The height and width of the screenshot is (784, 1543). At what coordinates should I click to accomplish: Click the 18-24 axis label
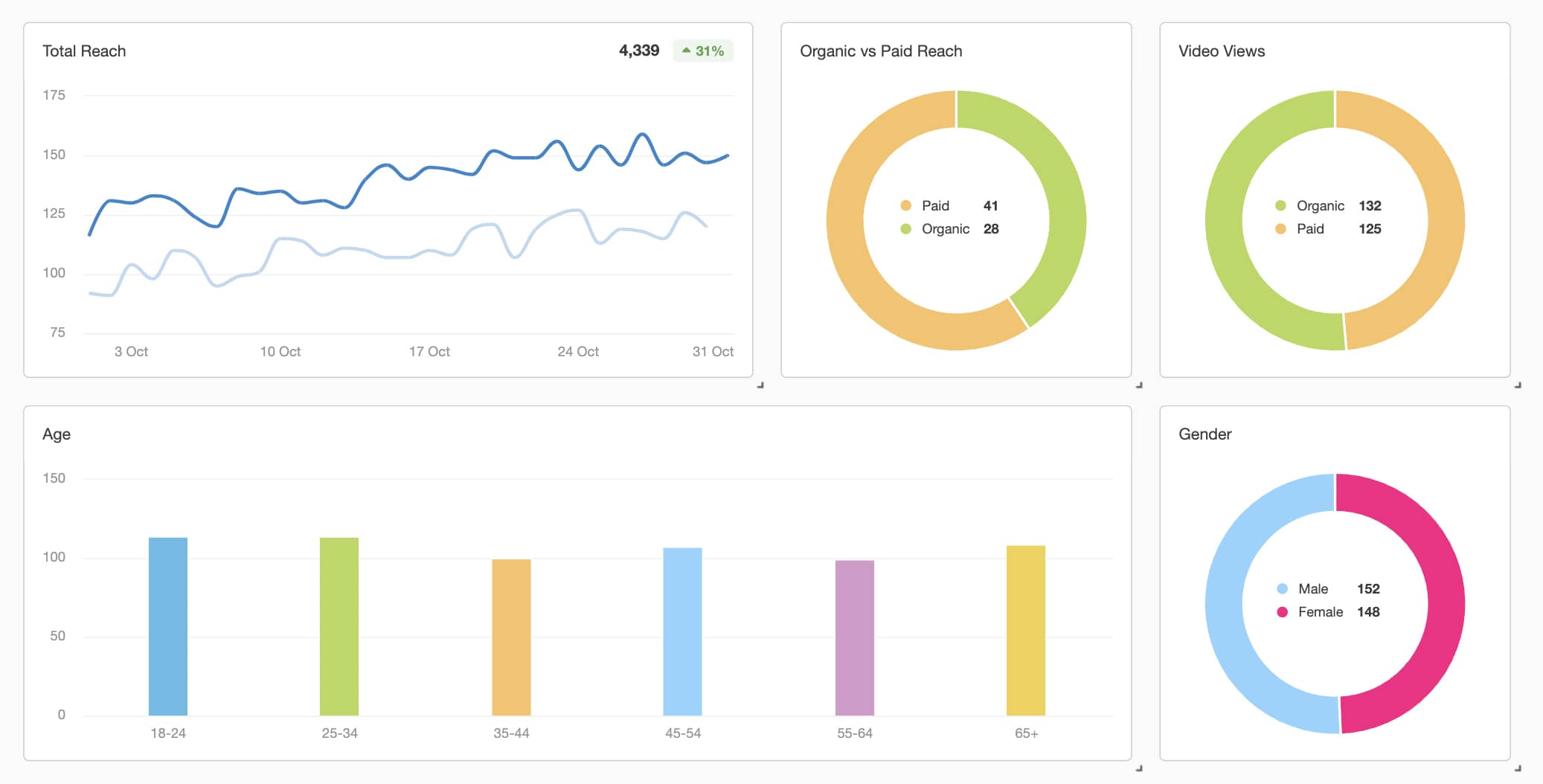168,733
